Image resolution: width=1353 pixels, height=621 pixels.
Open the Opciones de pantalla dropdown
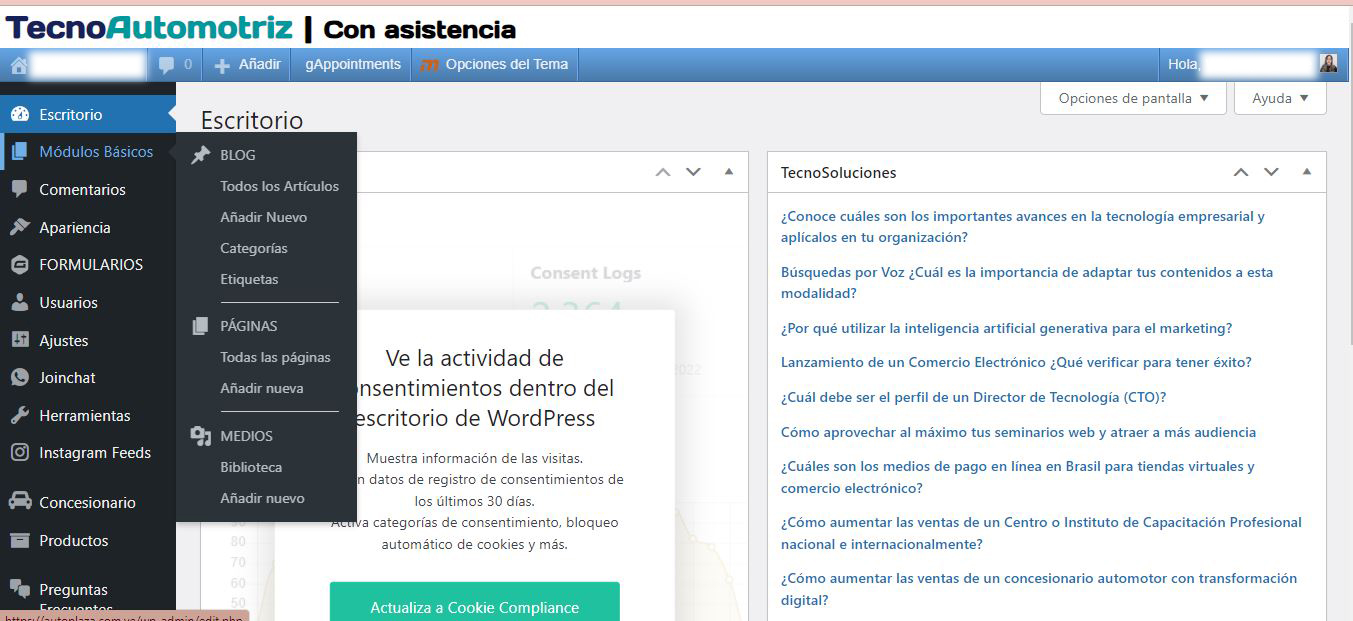pos(1133,98)
